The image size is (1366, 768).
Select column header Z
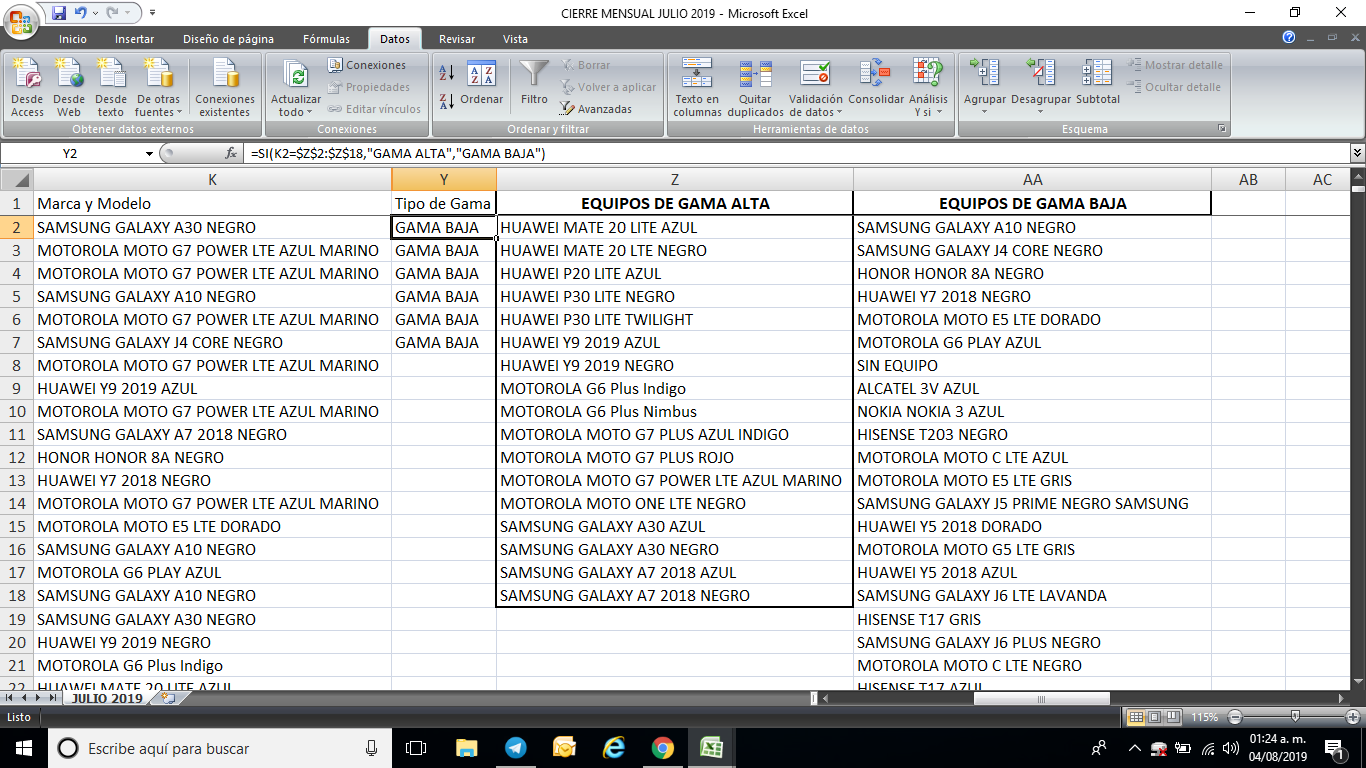tap(675, 179)
